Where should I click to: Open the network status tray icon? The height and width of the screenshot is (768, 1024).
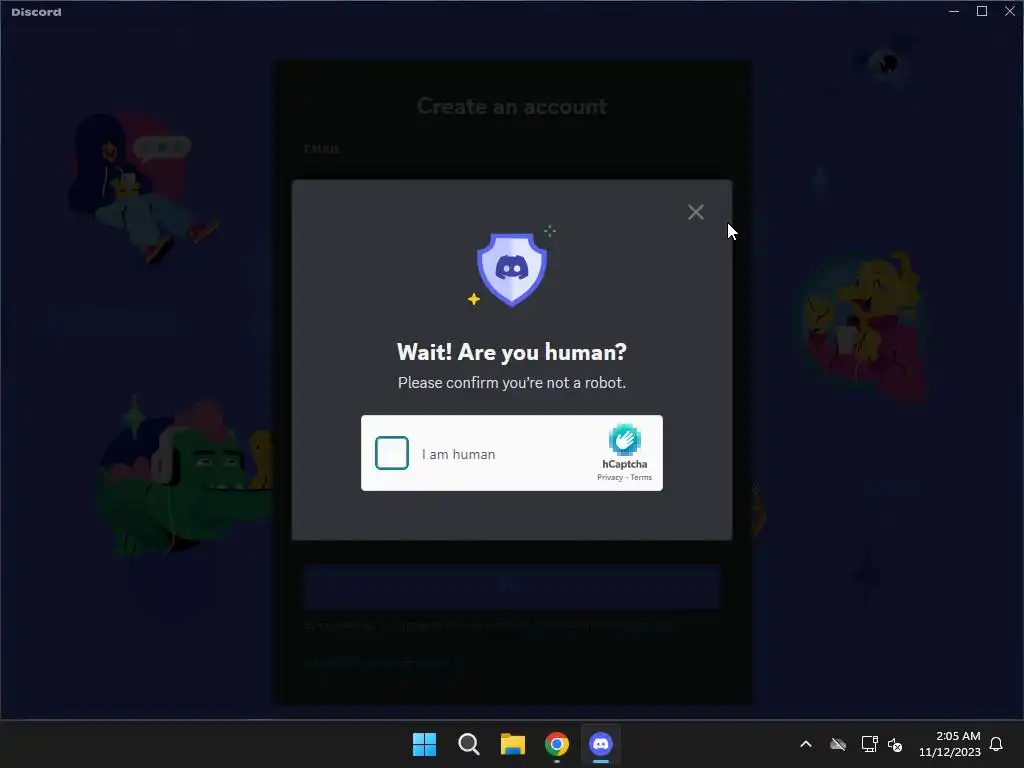[869, 744]
